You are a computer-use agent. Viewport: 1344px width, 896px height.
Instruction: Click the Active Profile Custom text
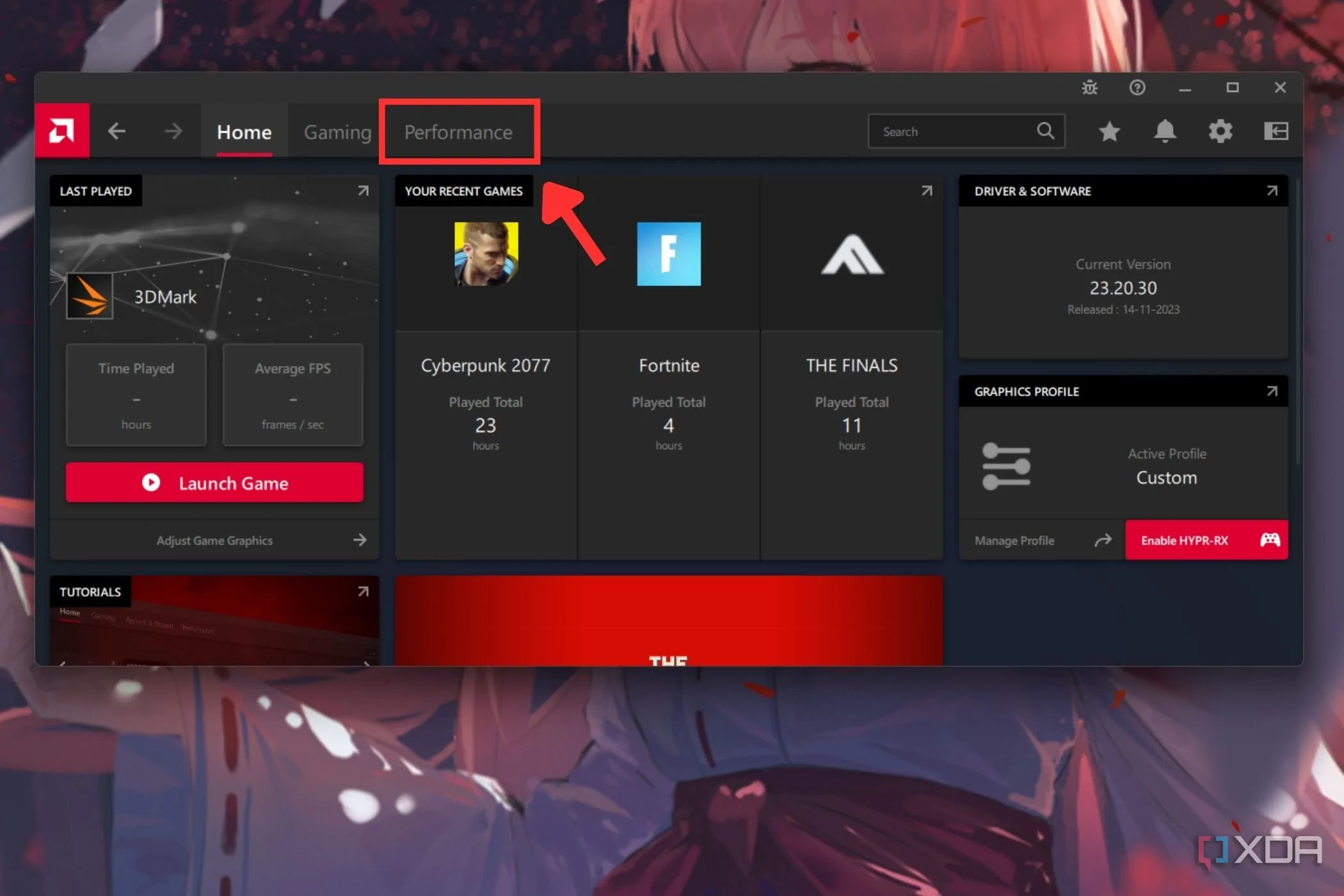(1167, 477)
